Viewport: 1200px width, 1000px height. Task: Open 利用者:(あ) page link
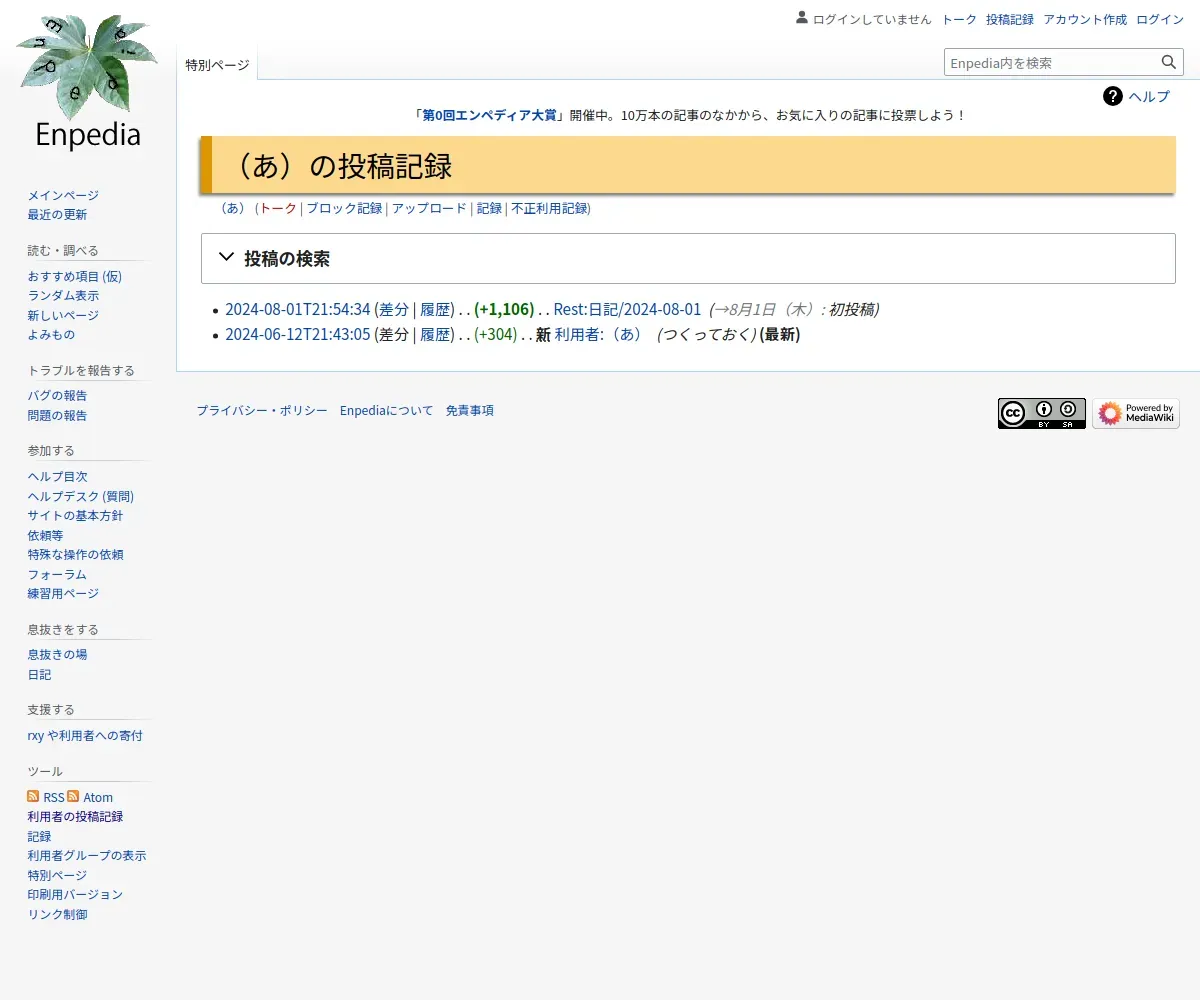click(x=600, y=334)
